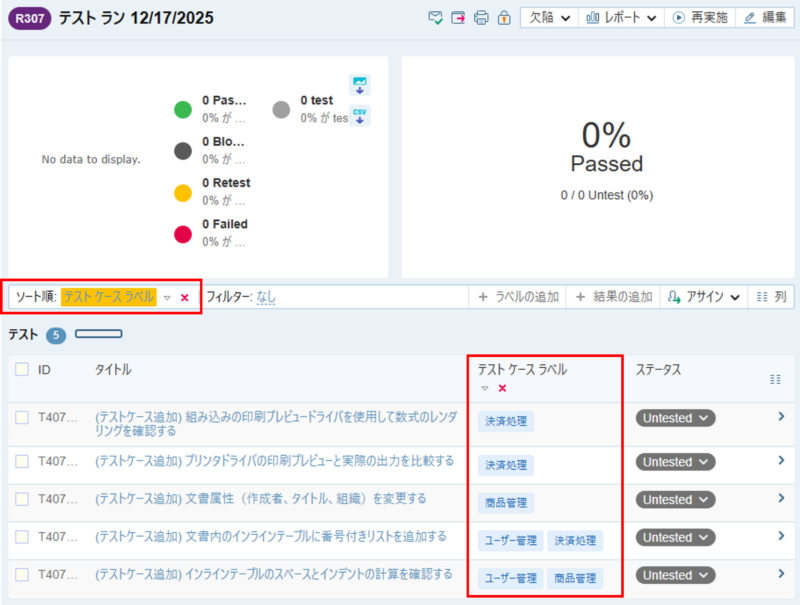Viewport: 800px width, 605px height.
Task: Click the export test run icon
Action: coord(459,17)
